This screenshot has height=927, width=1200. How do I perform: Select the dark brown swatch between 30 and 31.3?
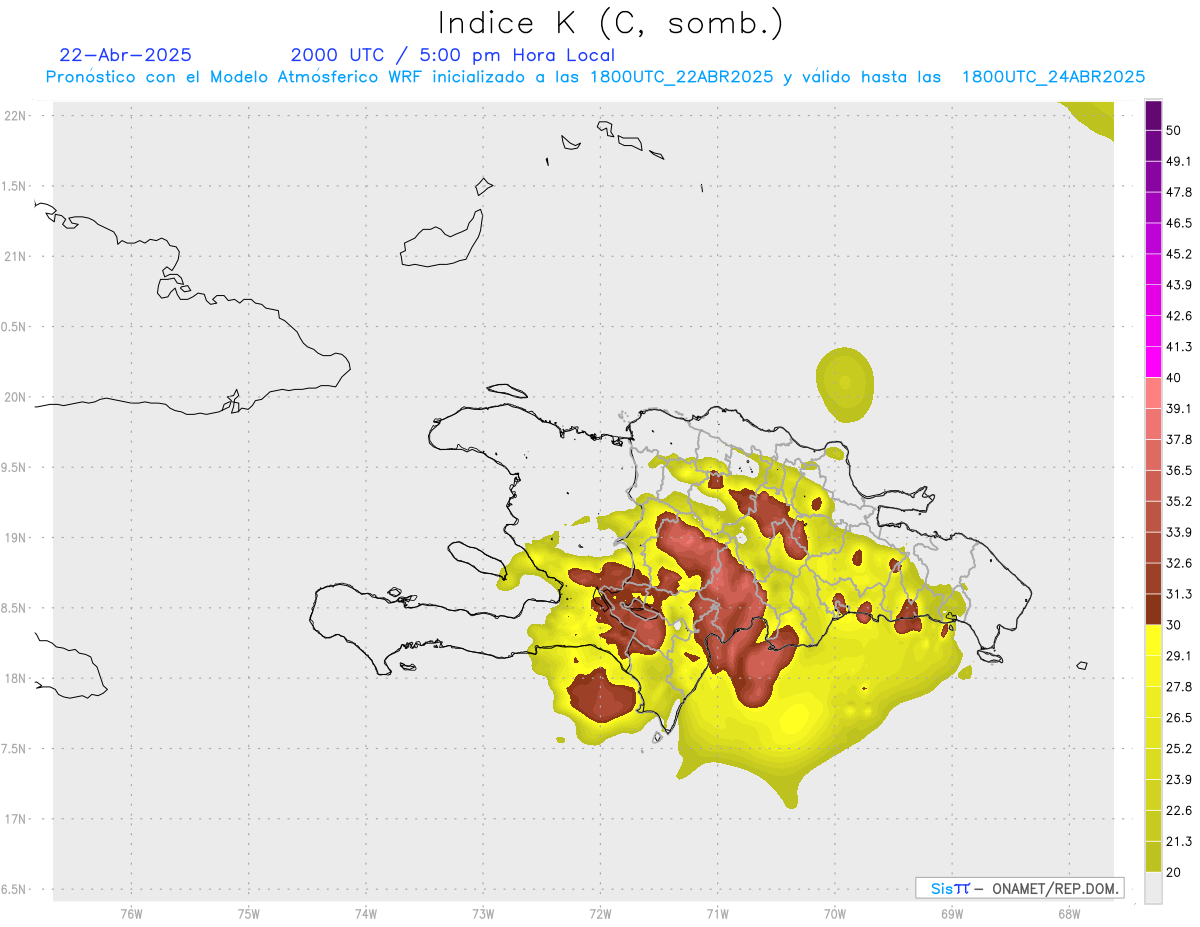1153,609
